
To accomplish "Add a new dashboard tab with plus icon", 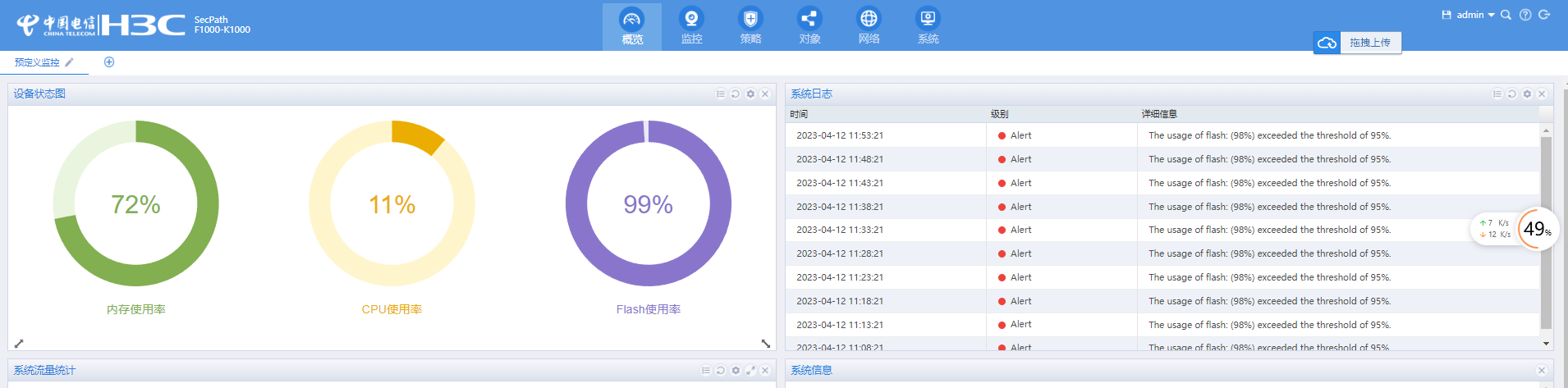I will click(x=109, y=62).
